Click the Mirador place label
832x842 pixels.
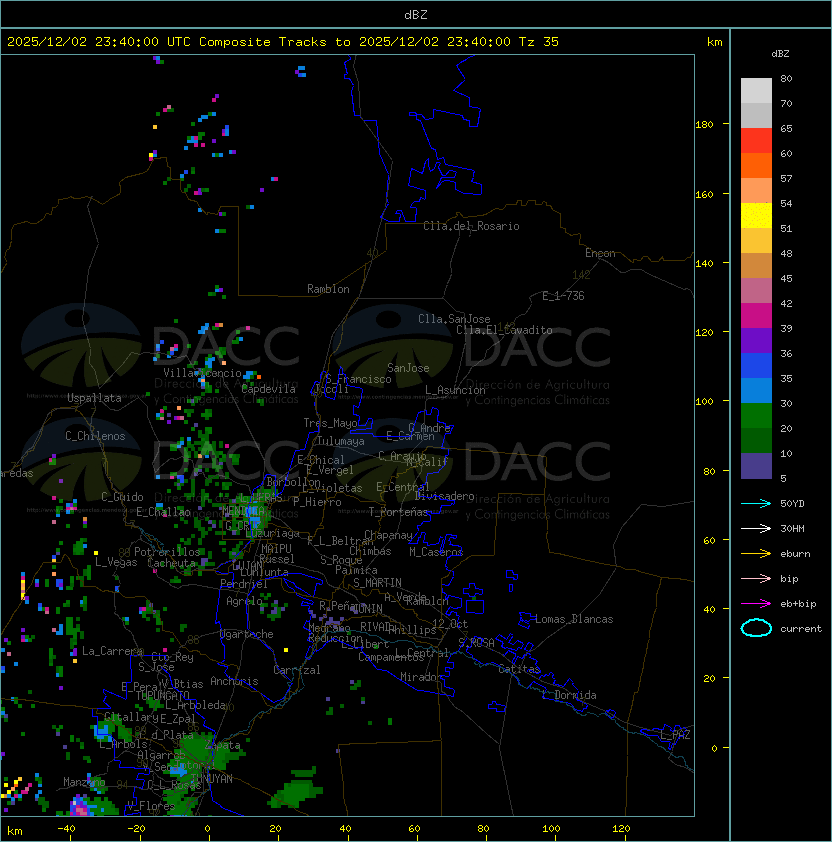point(421,677)
